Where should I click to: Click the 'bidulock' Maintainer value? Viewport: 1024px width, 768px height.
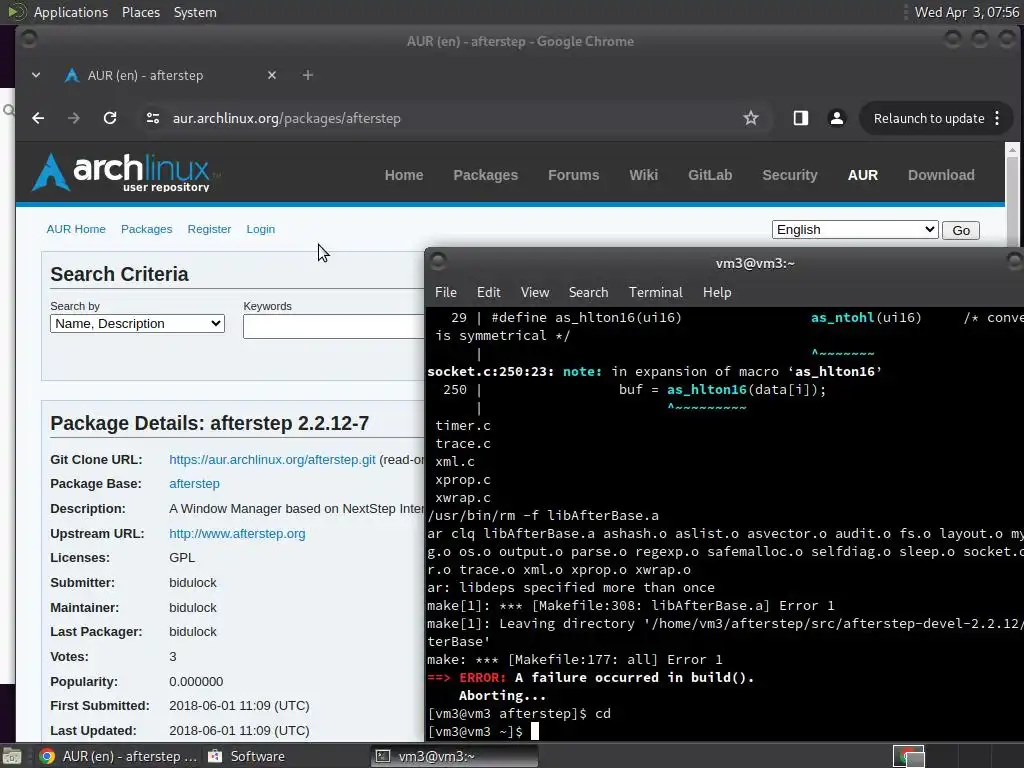[193, 607]
